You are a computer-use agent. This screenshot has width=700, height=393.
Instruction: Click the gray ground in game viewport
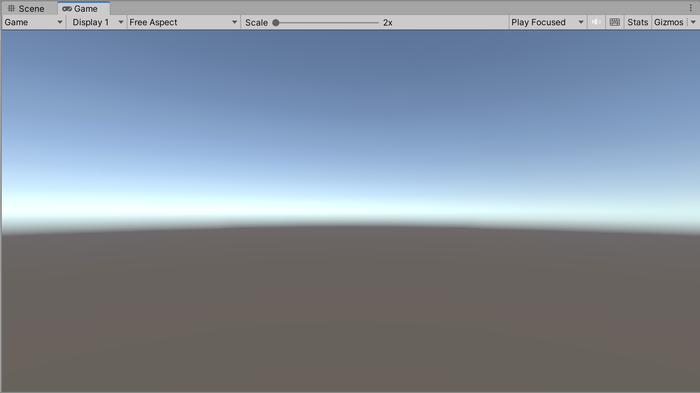point(350,313)
